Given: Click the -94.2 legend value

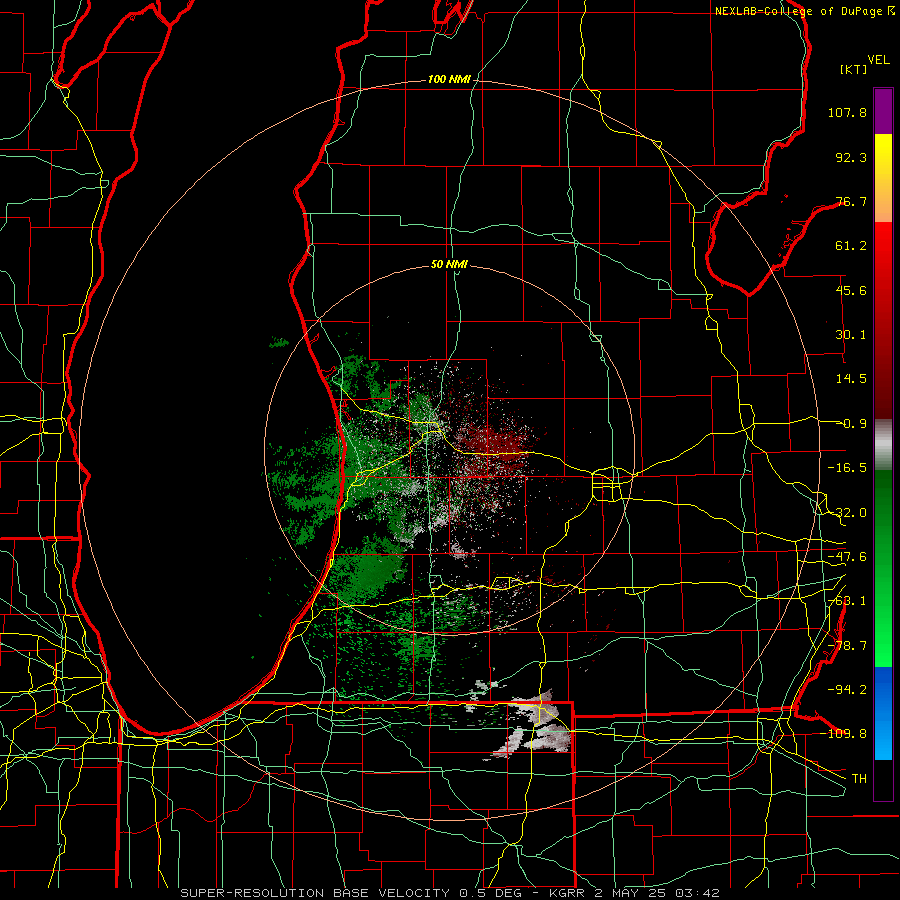Looking at the screenshot, I should [x=847, y=689].
